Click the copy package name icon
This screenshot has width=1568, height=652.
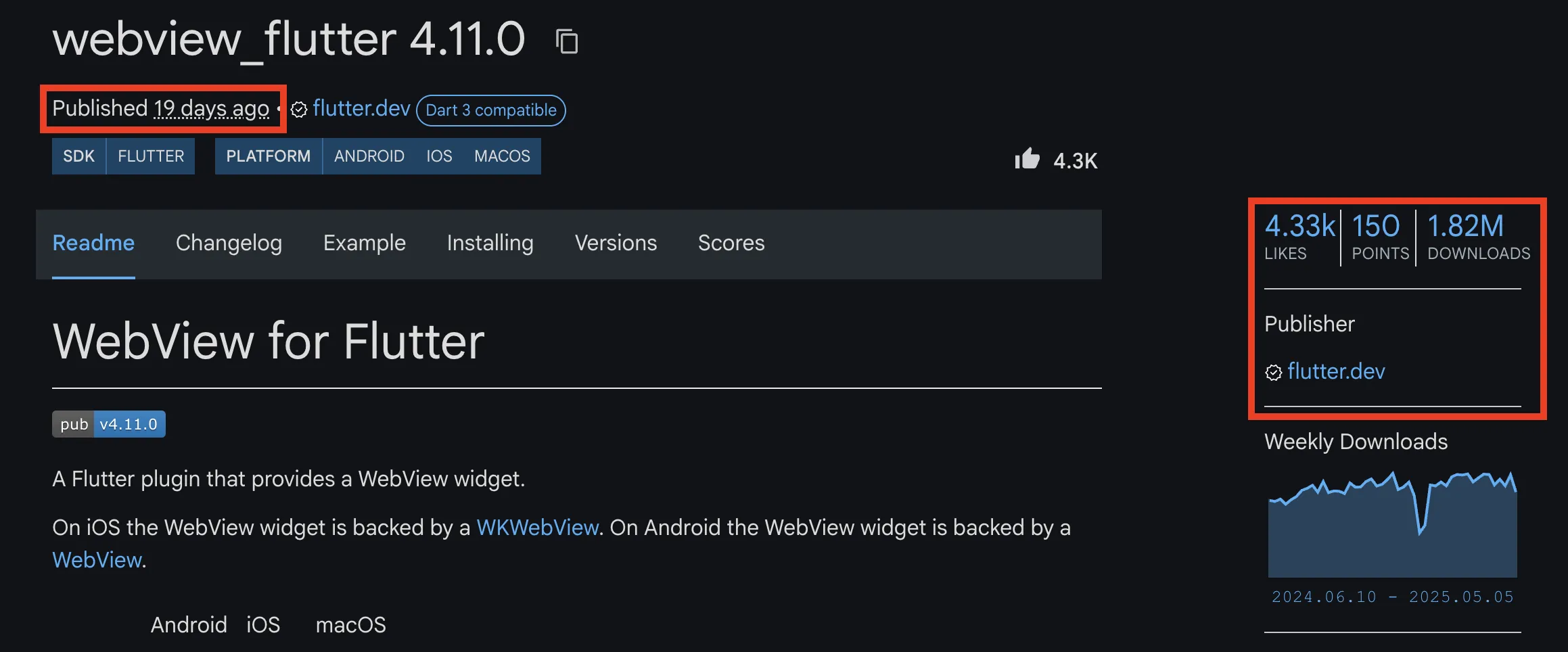click(x=567, y=41)
